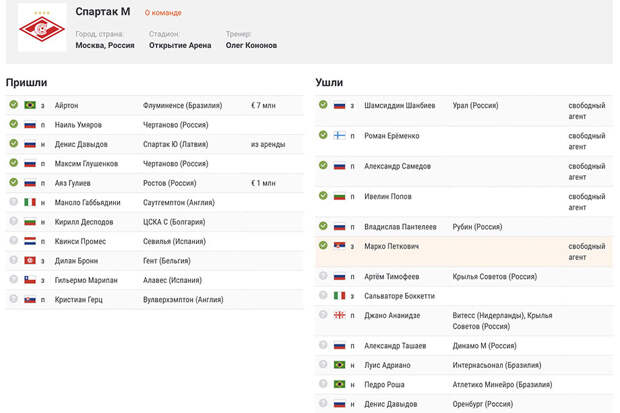620x413 pixels.
Task: Open the 'О команде' link
Action: 163,13
